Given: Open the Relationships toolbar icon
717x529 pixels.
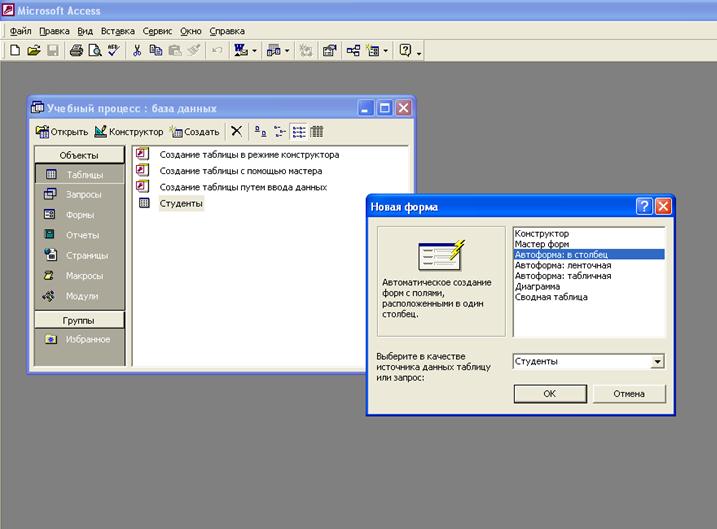Looking at the screenshot, I should 353,50.
